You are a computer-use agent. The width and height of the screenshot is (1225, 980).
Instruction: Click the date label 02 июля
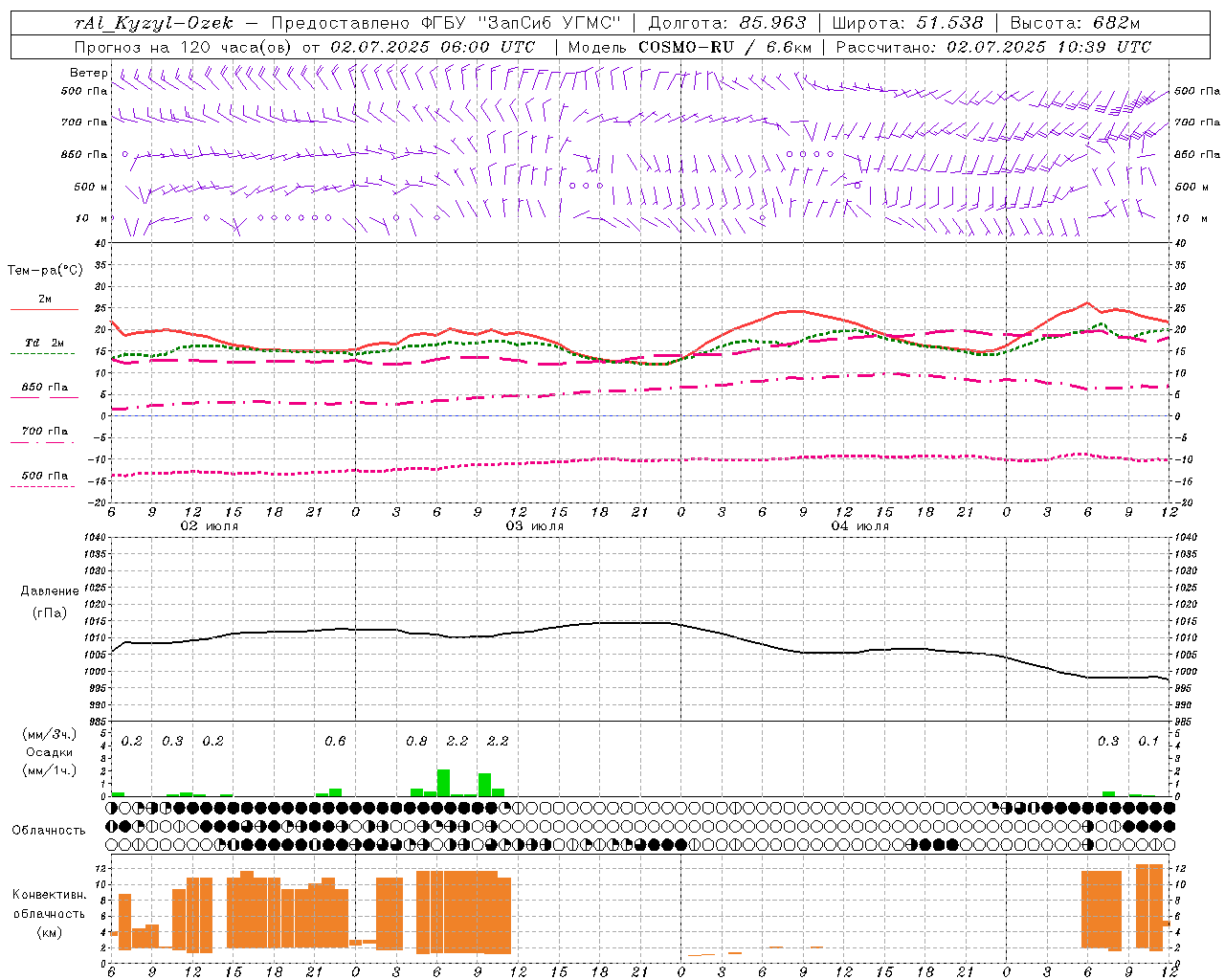[x=210, y=526]
